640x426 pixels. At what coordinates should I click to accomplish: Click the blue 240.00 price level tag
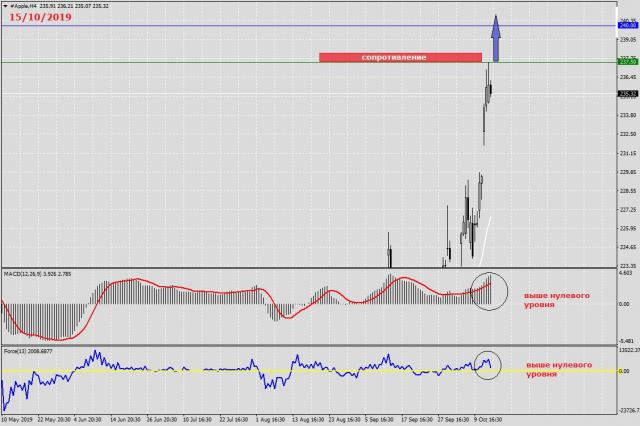(x=628, y=25)
